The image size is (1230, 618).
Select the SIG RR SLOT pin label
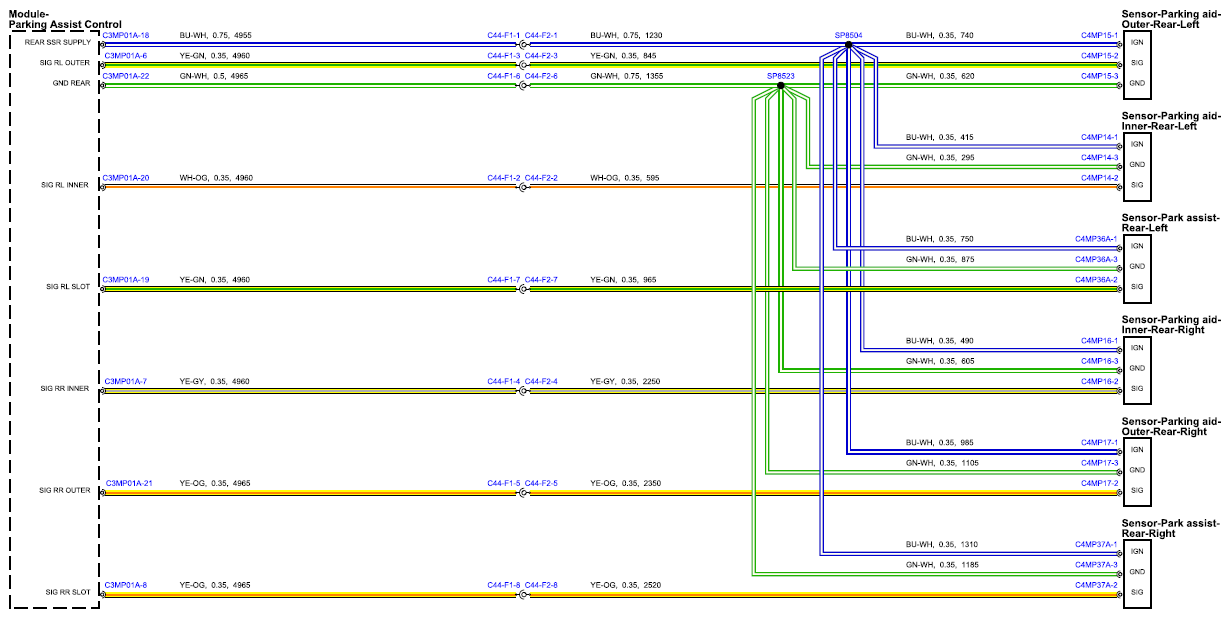(68, 592)
